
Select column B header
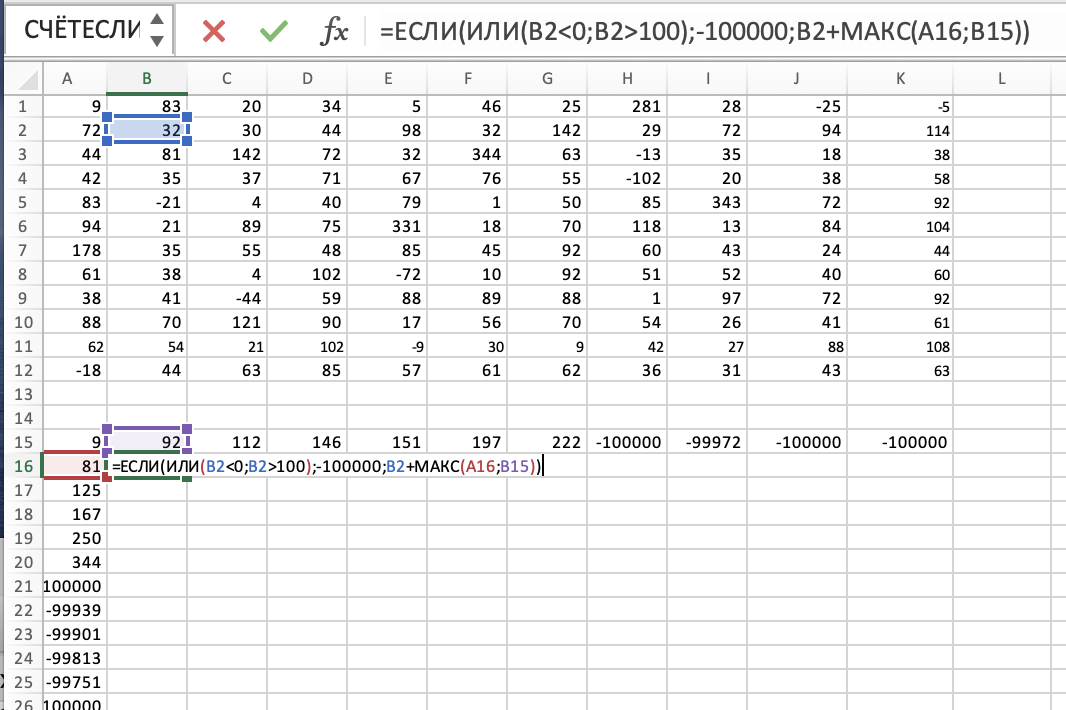(x=147, y=79)
